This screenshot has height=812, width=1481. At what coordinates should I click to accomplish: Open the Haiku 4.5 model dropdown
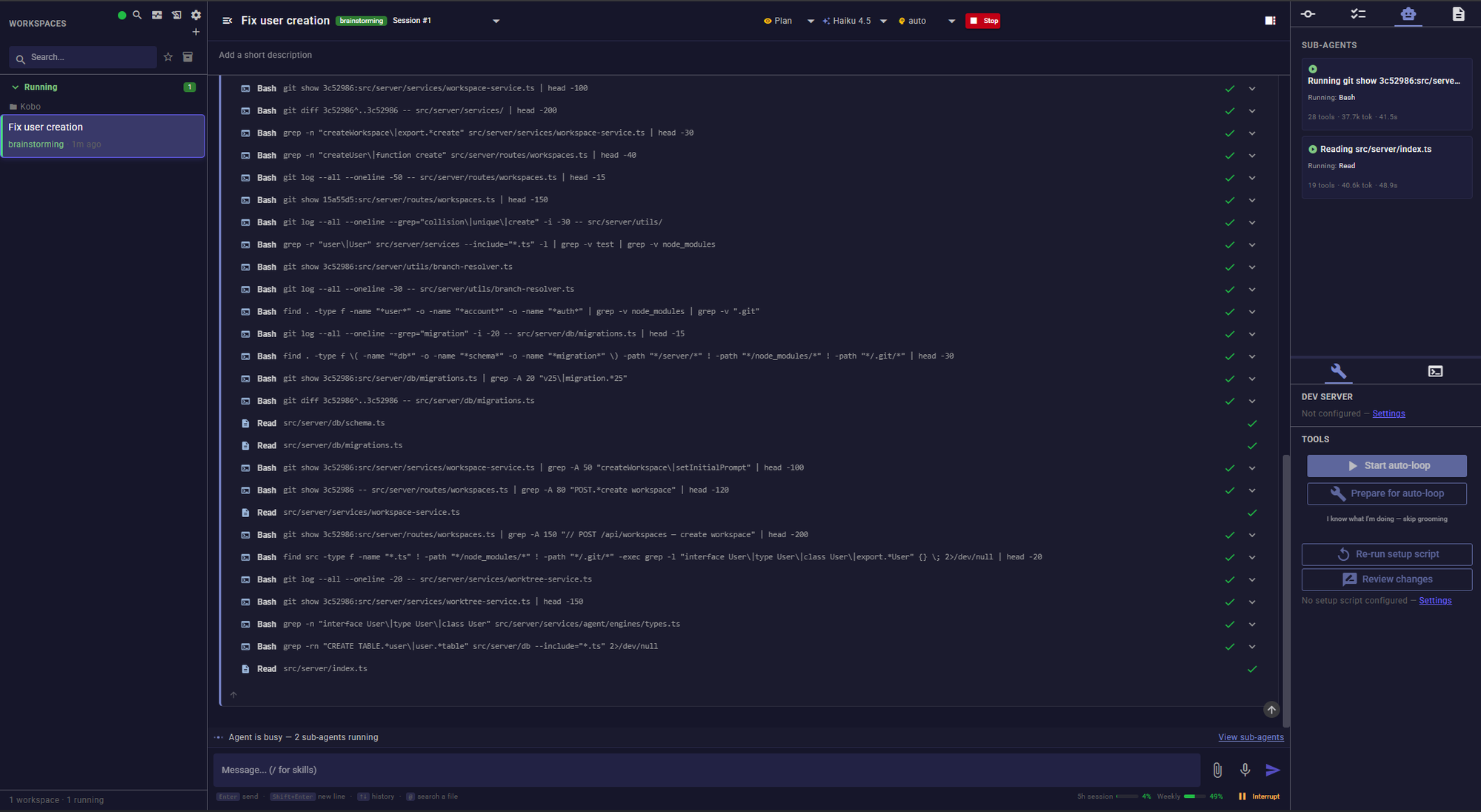coord(854,21)
